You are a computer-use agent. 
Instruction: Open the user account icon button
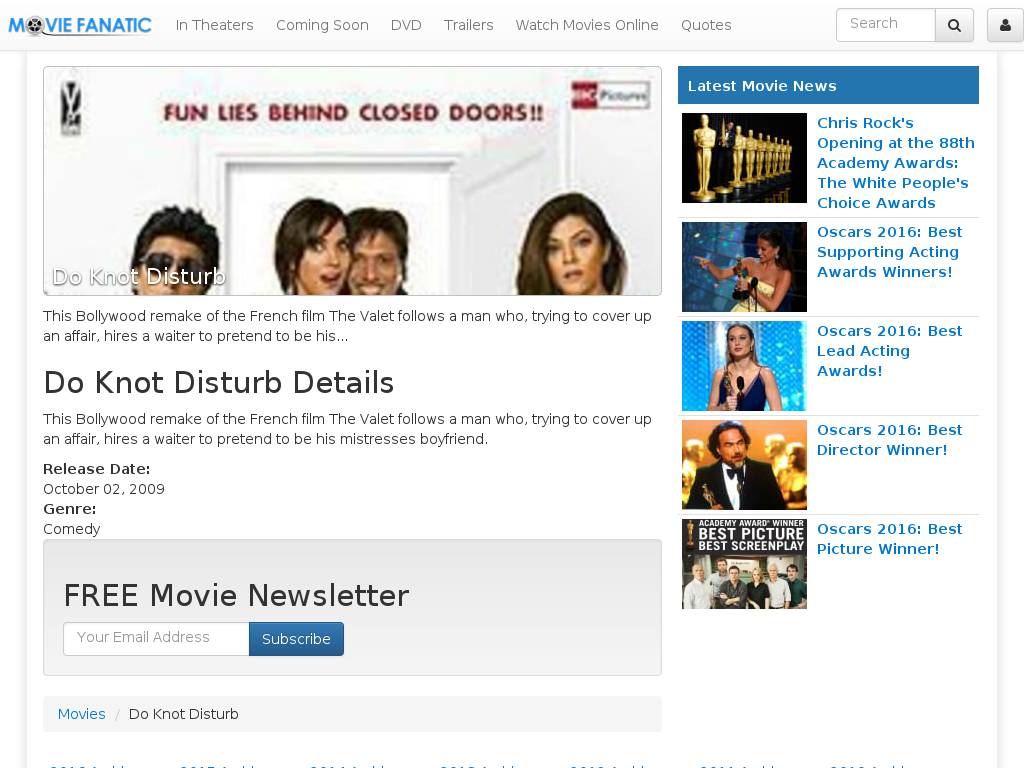click(x=1005, y=25)
